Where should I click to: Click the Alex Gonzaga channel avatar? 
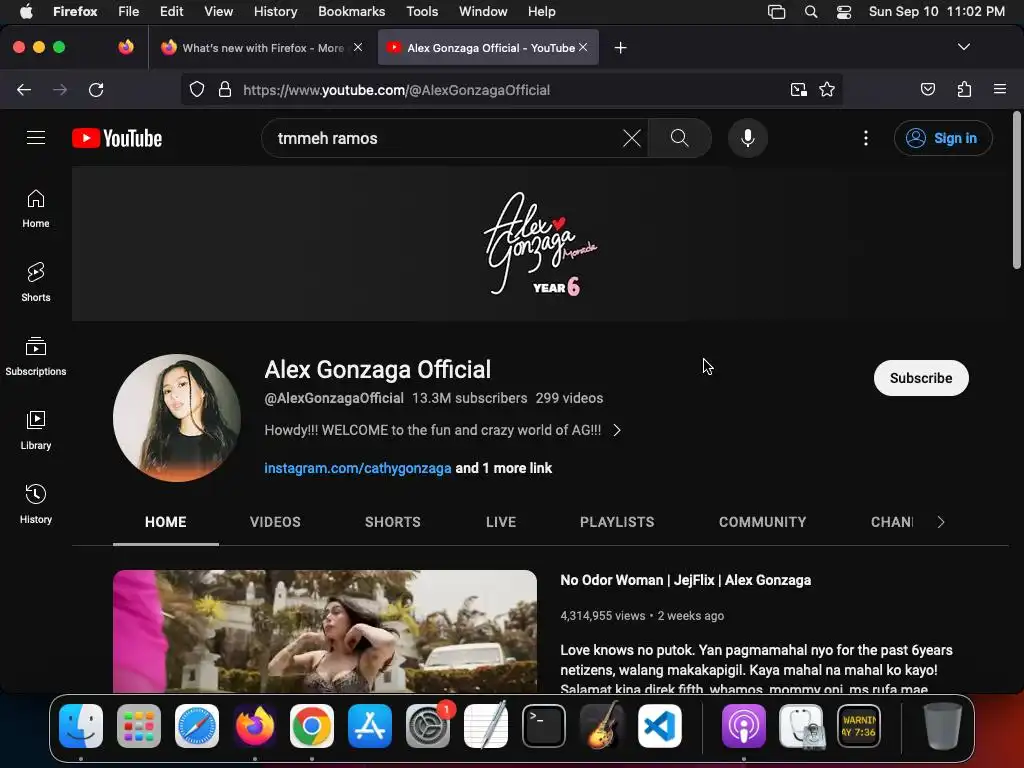click(177, 418)
